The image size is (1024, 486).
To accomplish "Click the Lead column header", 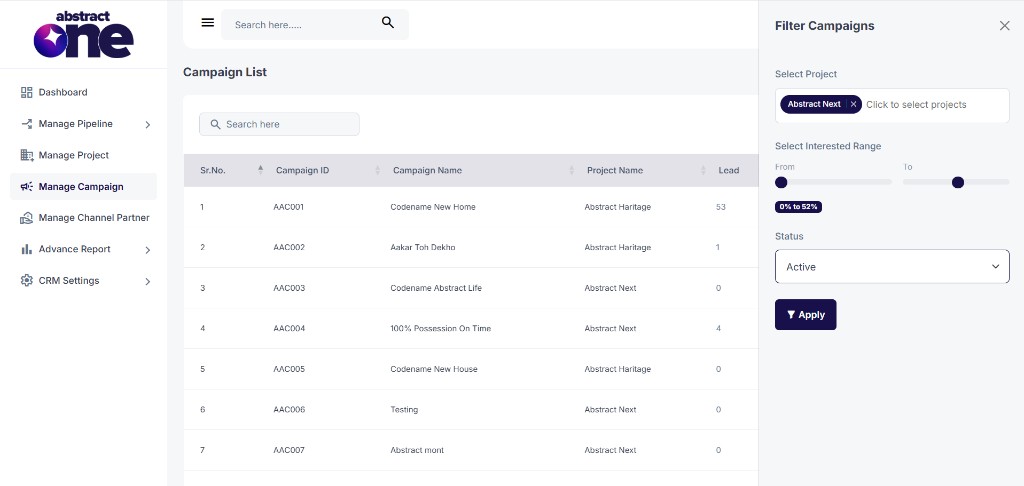I will click(x=729, y=170).
